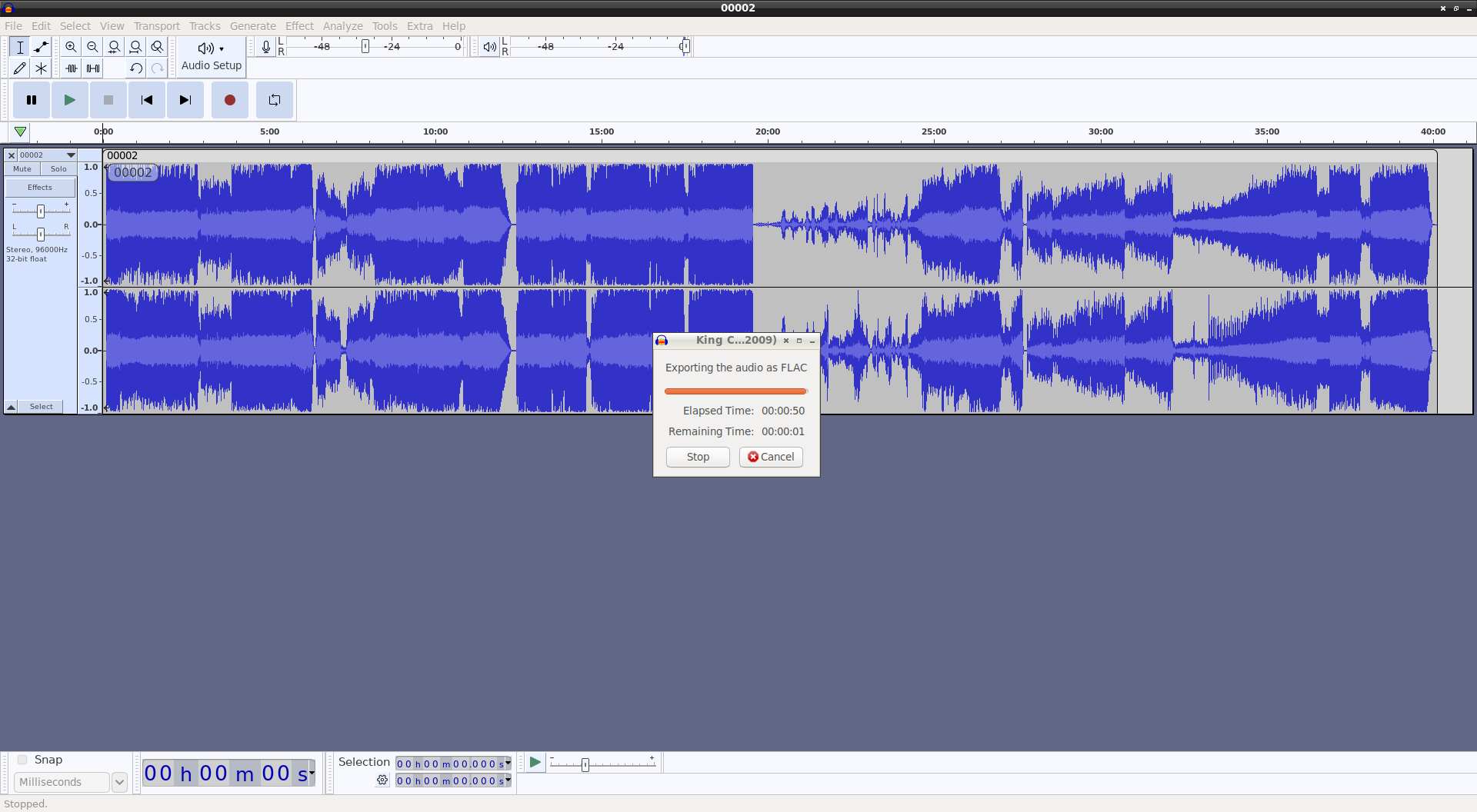
Task: Cancel the FLAC export
Action: [x=771, y=457]
